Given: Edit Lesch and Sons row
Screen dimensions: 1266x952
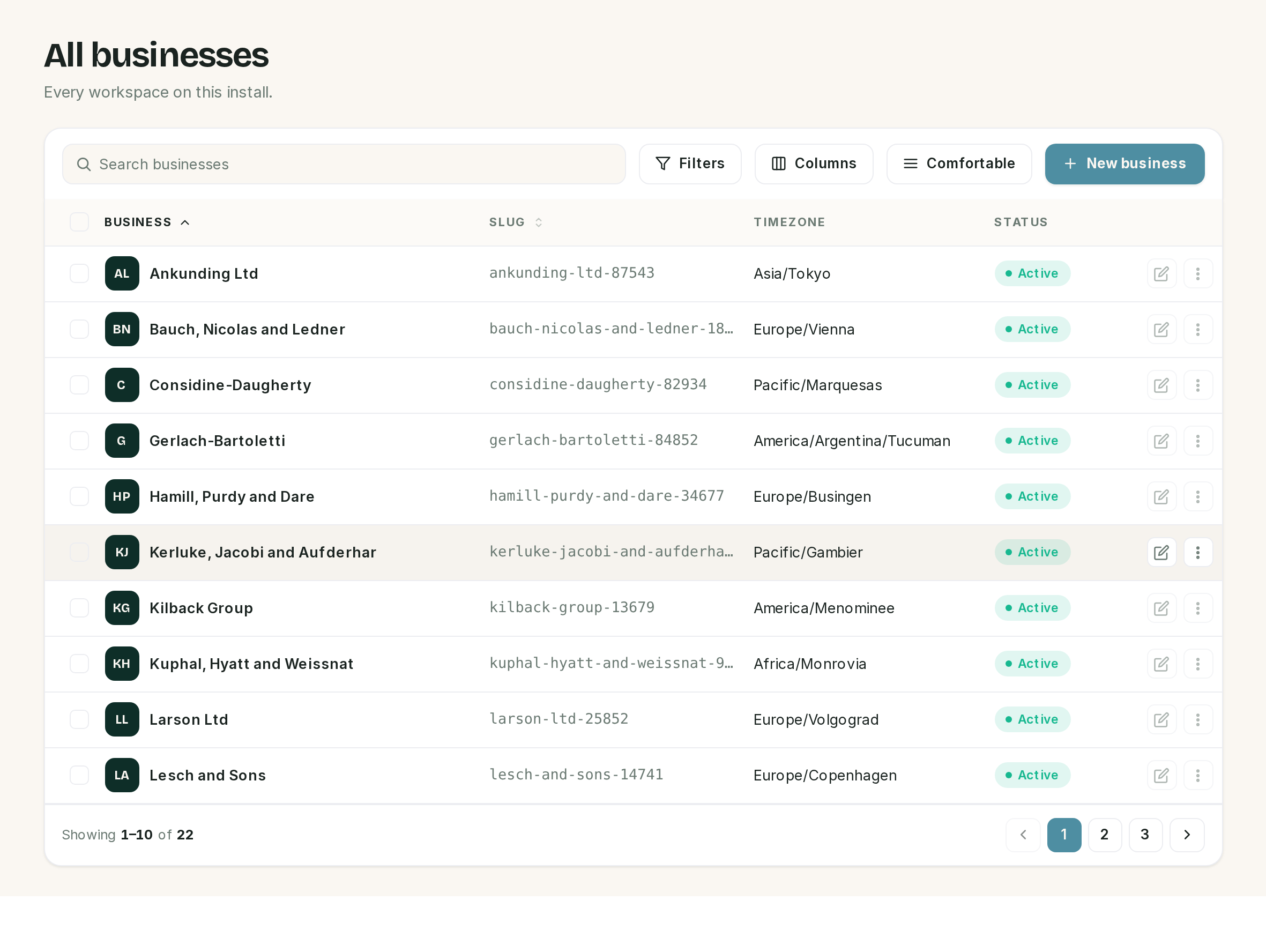Looking at the screenshot, I should tap(1161, 775).
